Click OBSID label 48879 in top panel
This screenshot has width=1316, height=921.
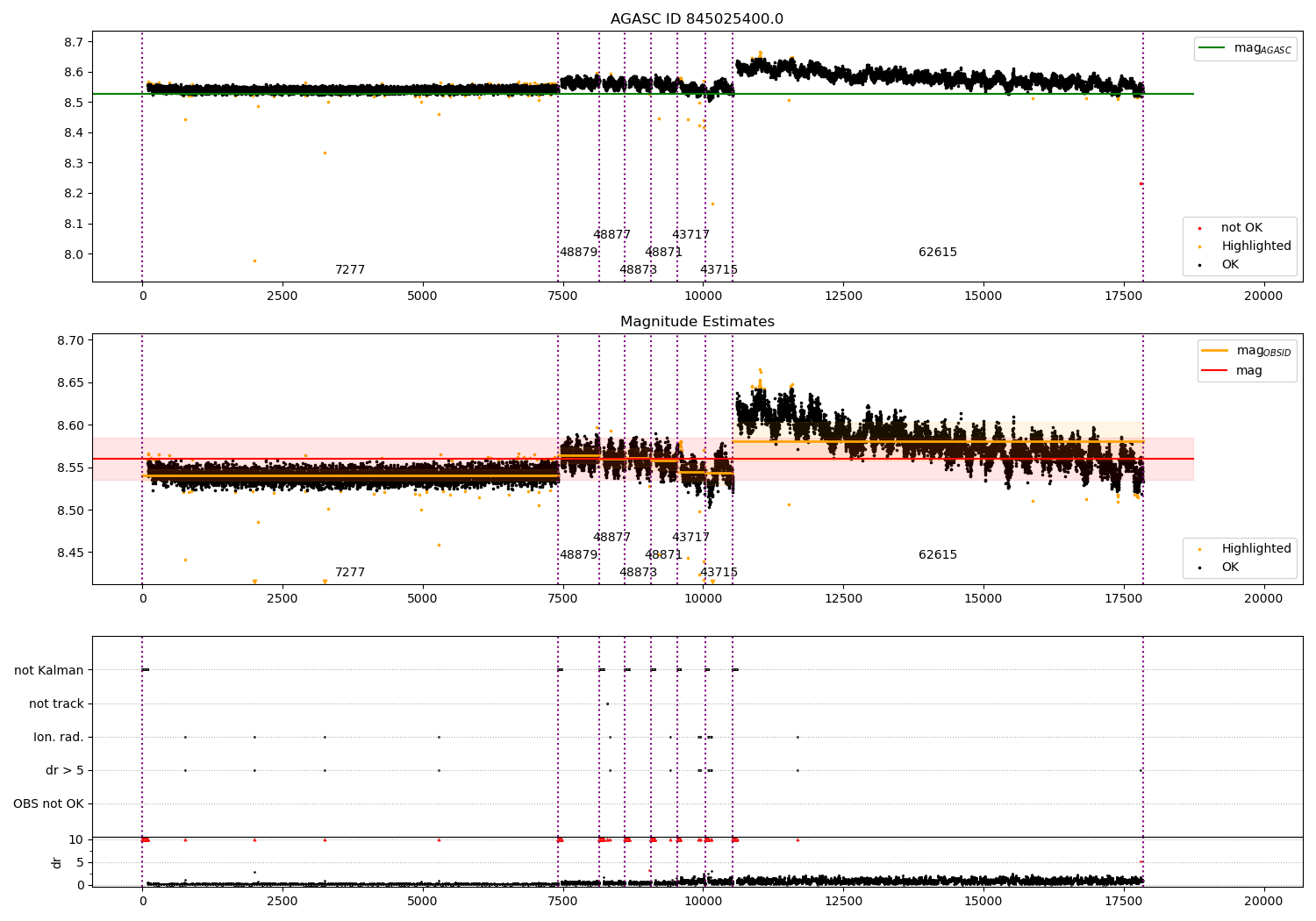[x=578, y=253]
